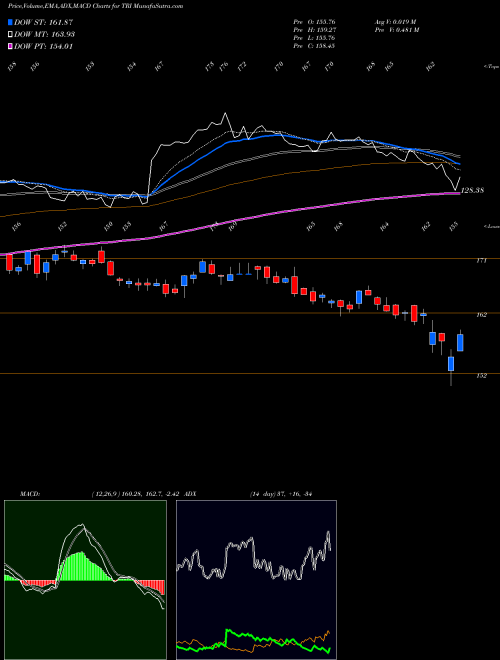This screenshot has height=660, width=500.
Task: Click the '<Lows' label at right edge
Action: (x=492, y=226)
